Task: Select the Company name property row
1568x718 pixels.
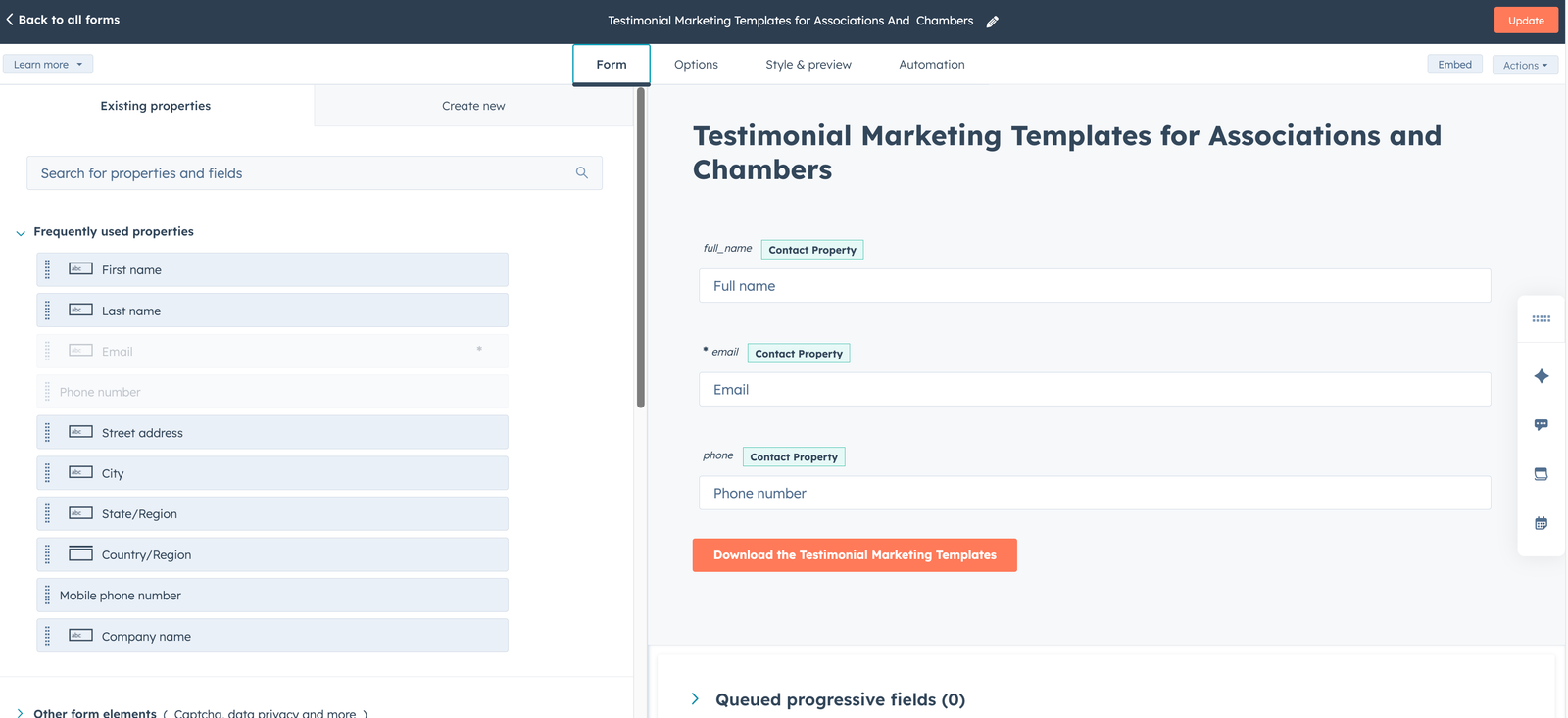Action: pyautogui.click(x=272, y=636)
